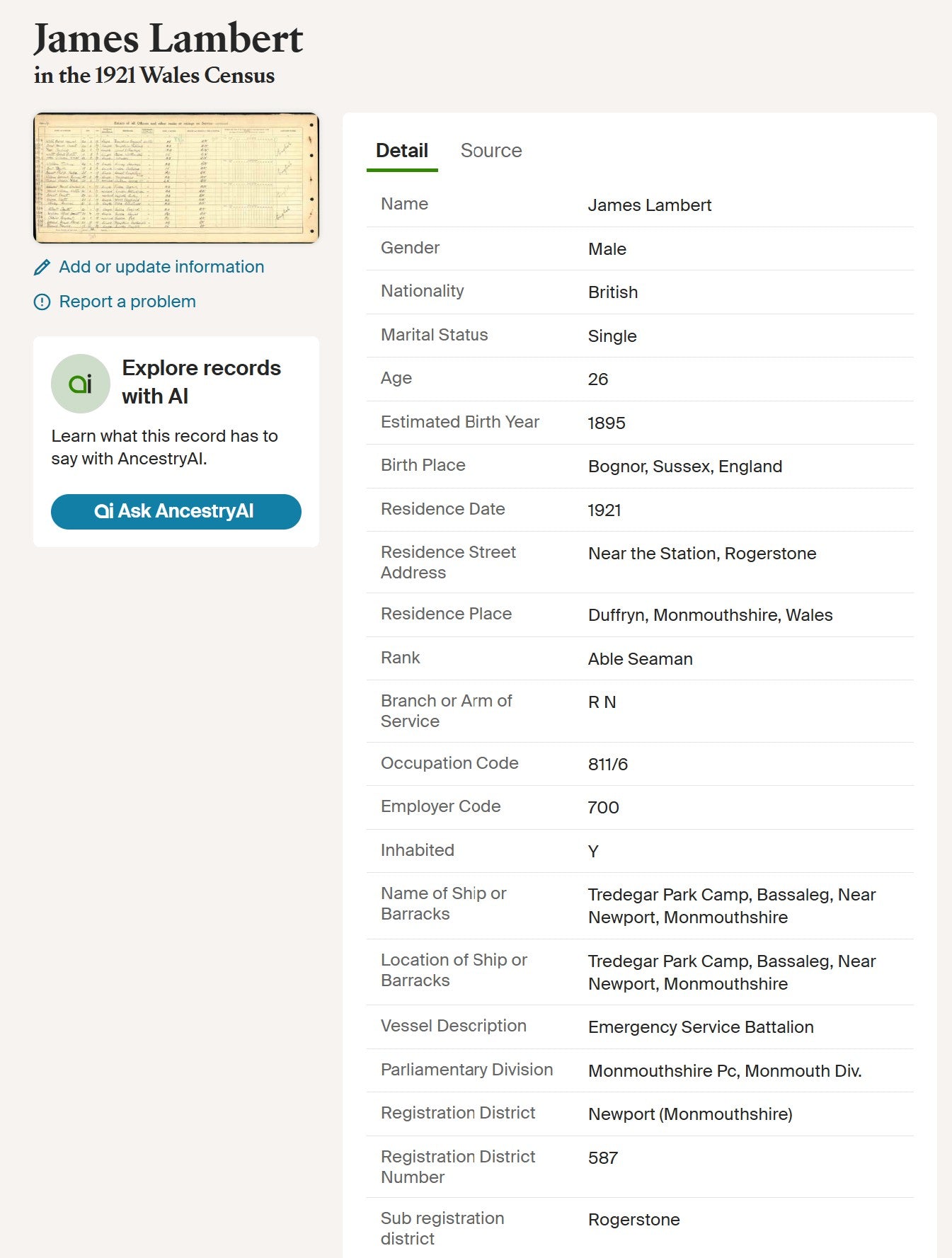Click the street address Near the Station, Rogerstone
The width and height of the screenshot is (952, 1258).
tap(701, 554)
